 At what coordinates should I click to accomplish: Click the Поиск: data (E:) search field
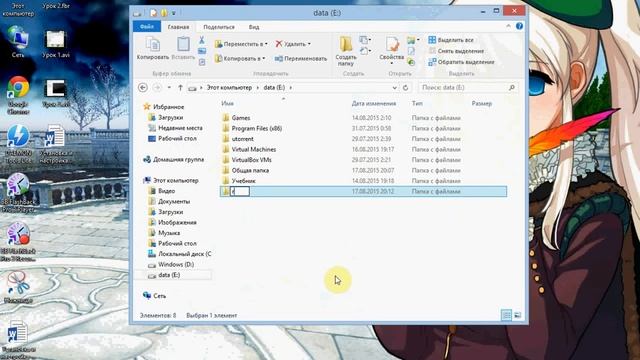pos(468,87)
